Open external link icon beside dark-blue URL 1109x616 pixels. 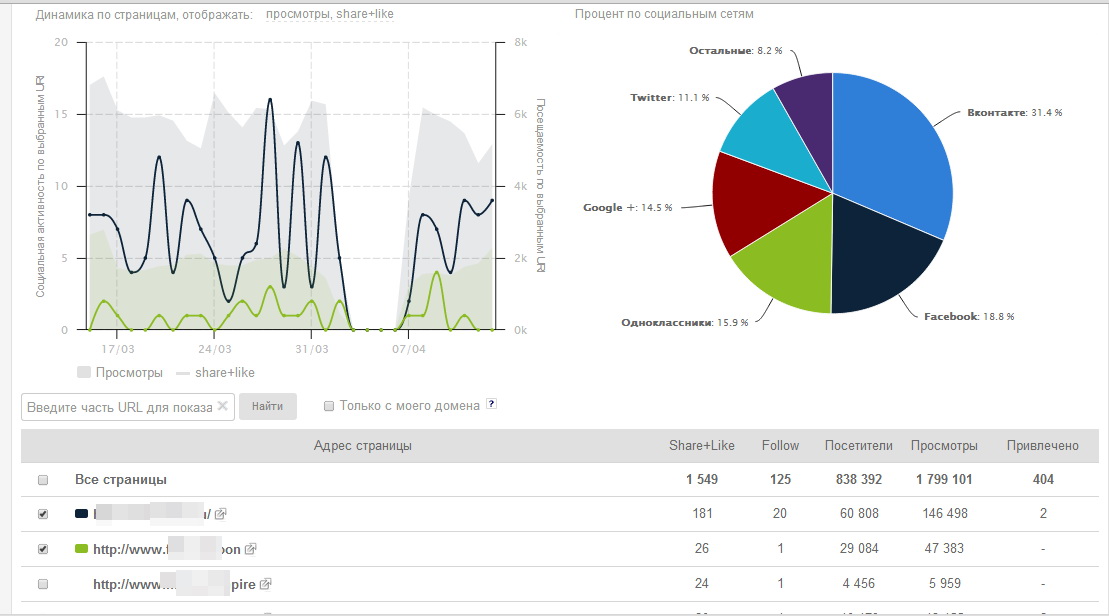220,514
